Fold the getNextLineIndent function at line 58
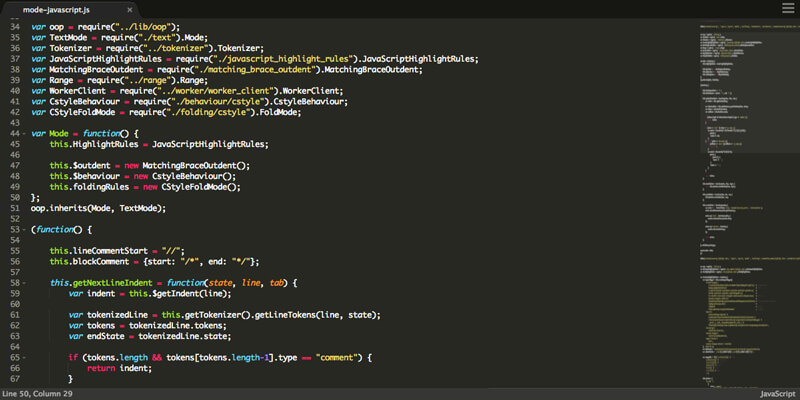 pyautogui.click(x=24, y=283)
